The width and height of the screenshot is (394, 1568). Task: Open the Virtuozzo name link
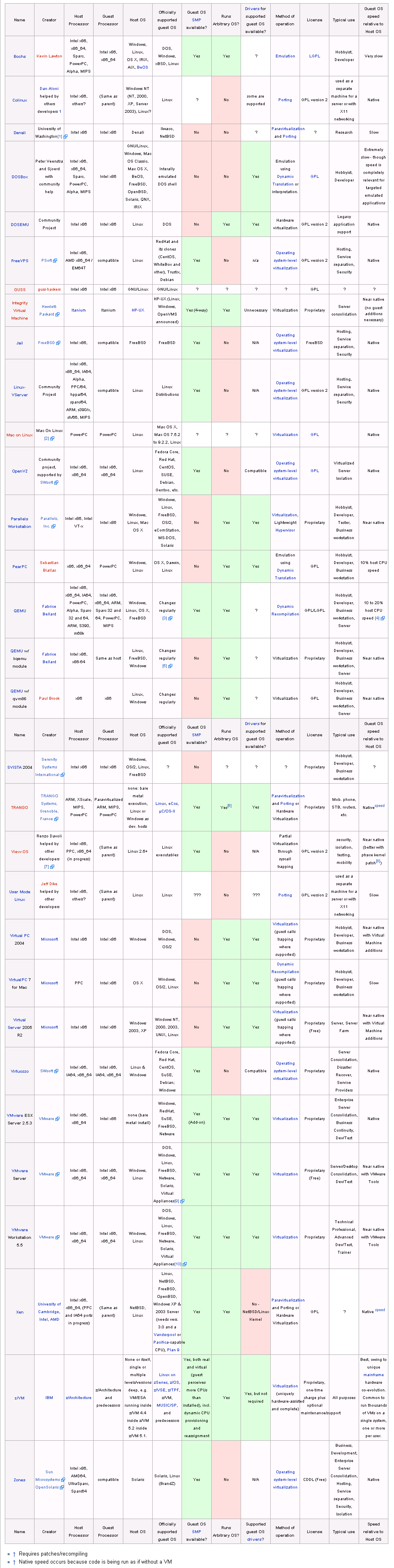[x=20, y=1071]
